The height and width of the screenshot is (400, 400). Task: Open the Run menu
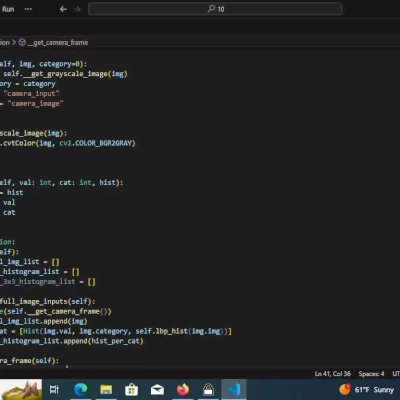(x=8, y=9)
